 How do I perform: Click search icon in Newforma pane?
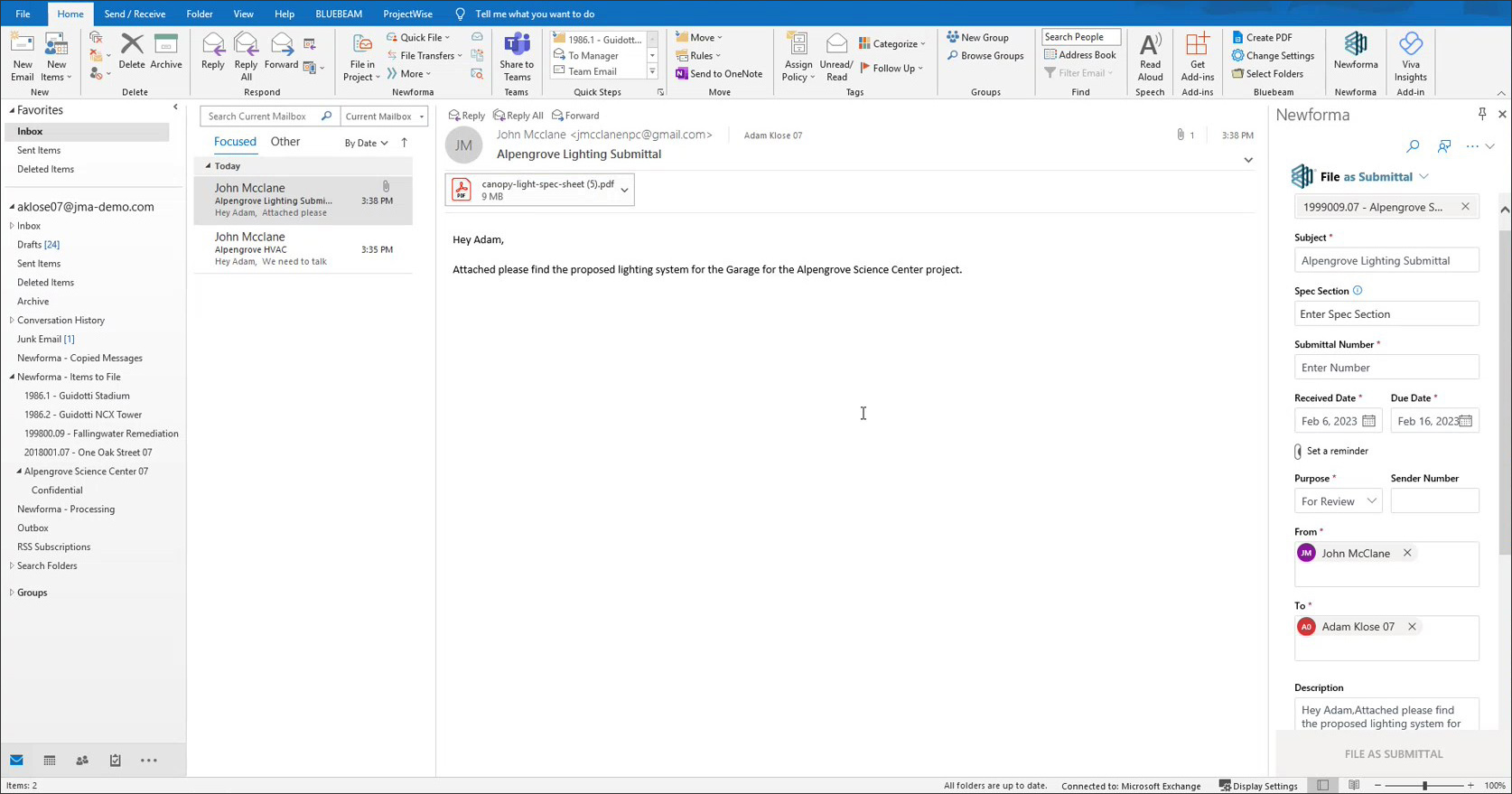click(x=1413, y=146)
